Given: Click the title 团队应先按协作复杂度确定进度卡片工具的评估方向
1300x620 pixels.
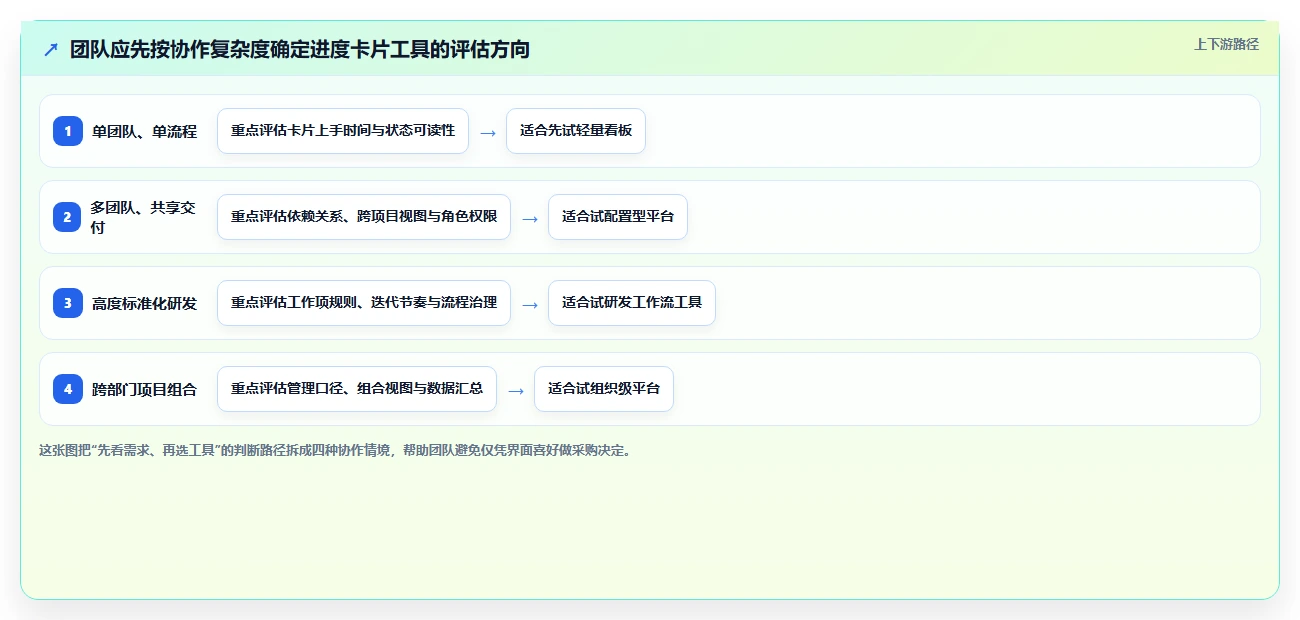Looking at the screenshot, I should tap(300, 49).
